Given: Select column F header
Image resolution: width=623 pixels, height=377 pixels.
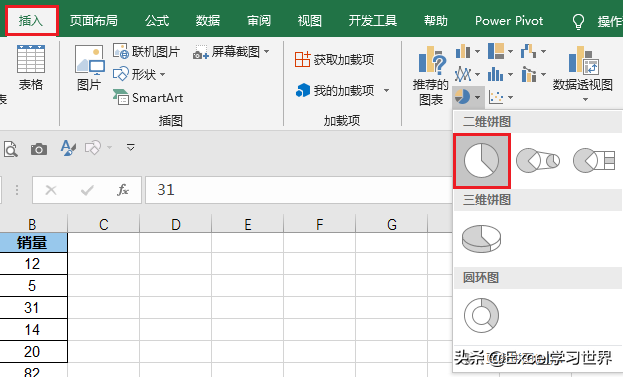Looking at the screenshot, I should coord(319,224).
